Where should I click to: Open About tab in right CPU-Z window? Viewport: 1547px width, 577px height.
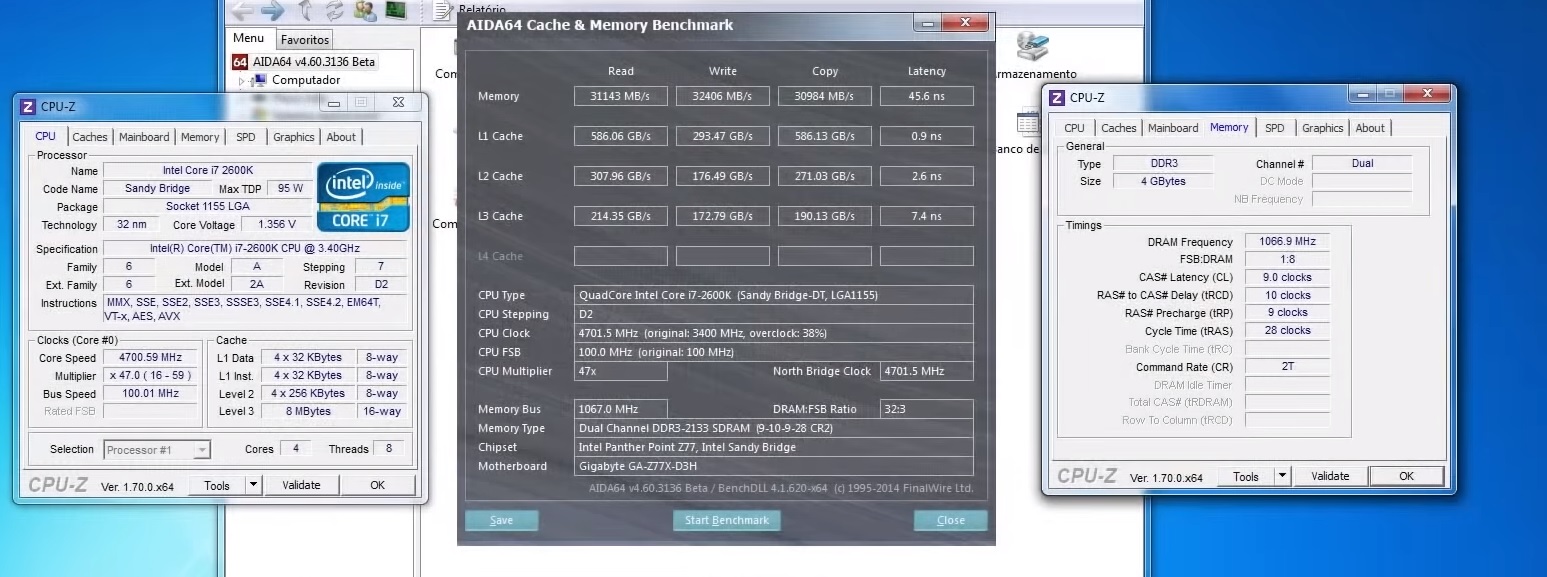(x=1370, y=128)
